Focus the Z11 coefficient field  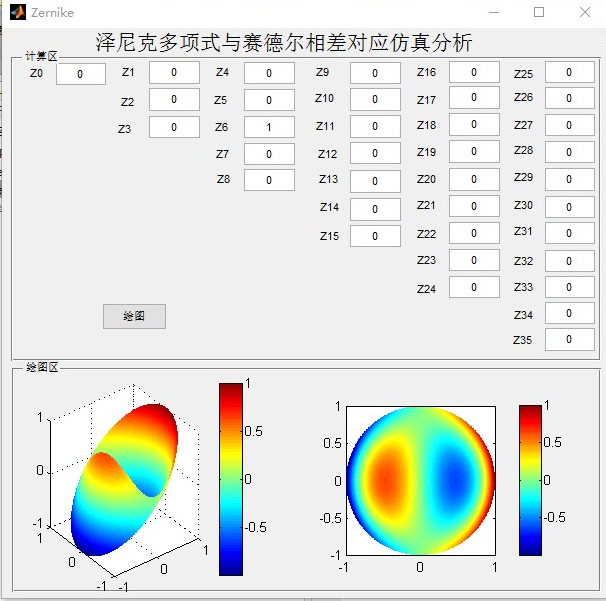point(375,126)
